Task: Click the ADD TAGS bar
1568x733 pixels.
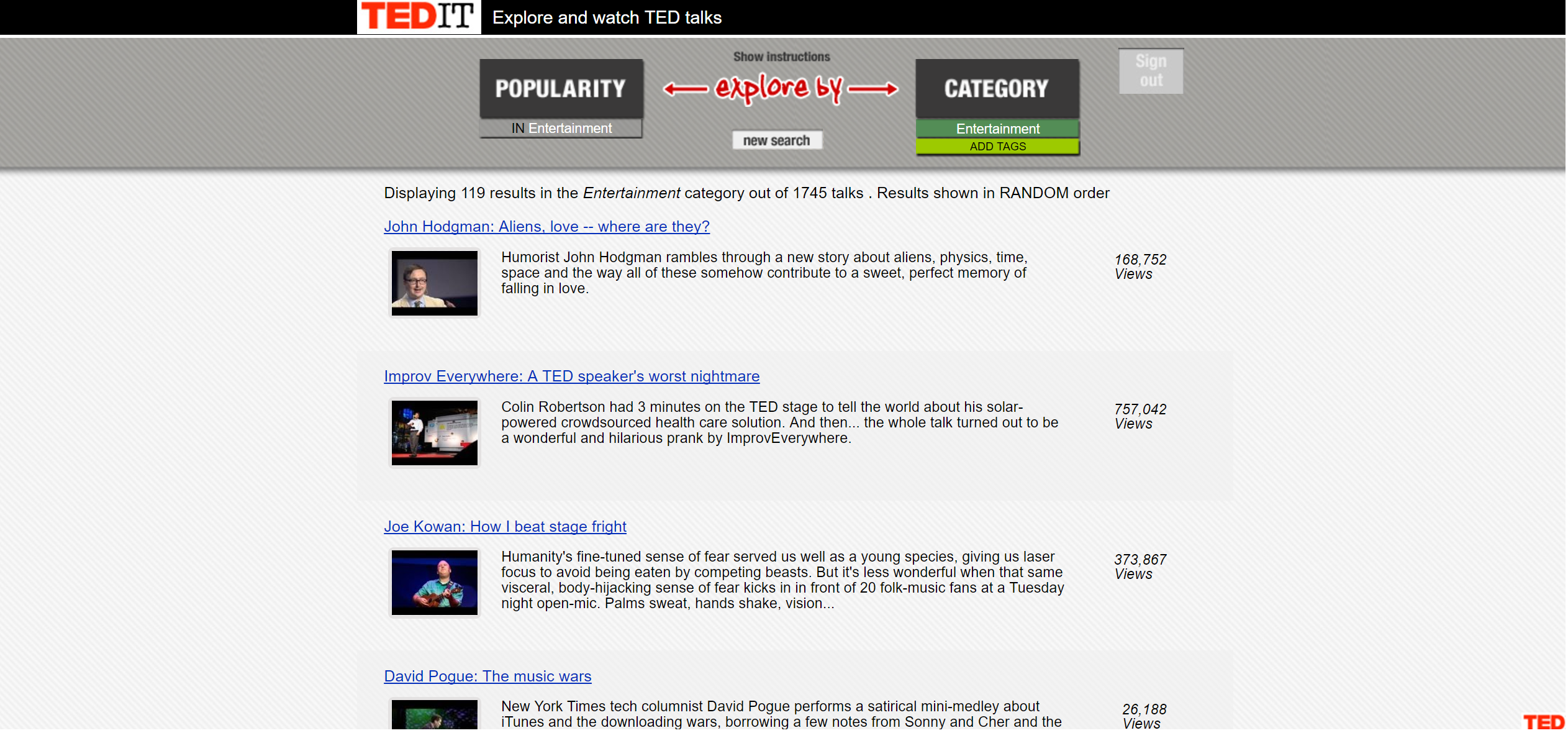Action: (998, 147)
